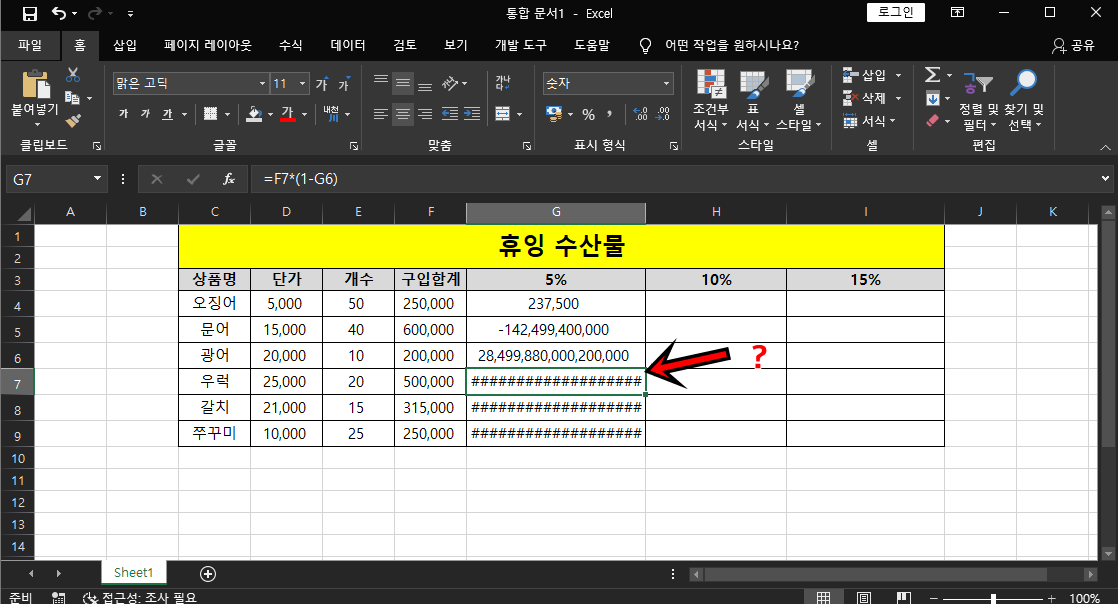Toggle underline formatting
The image size is (1118, 604).
click(x=168, y=114)
